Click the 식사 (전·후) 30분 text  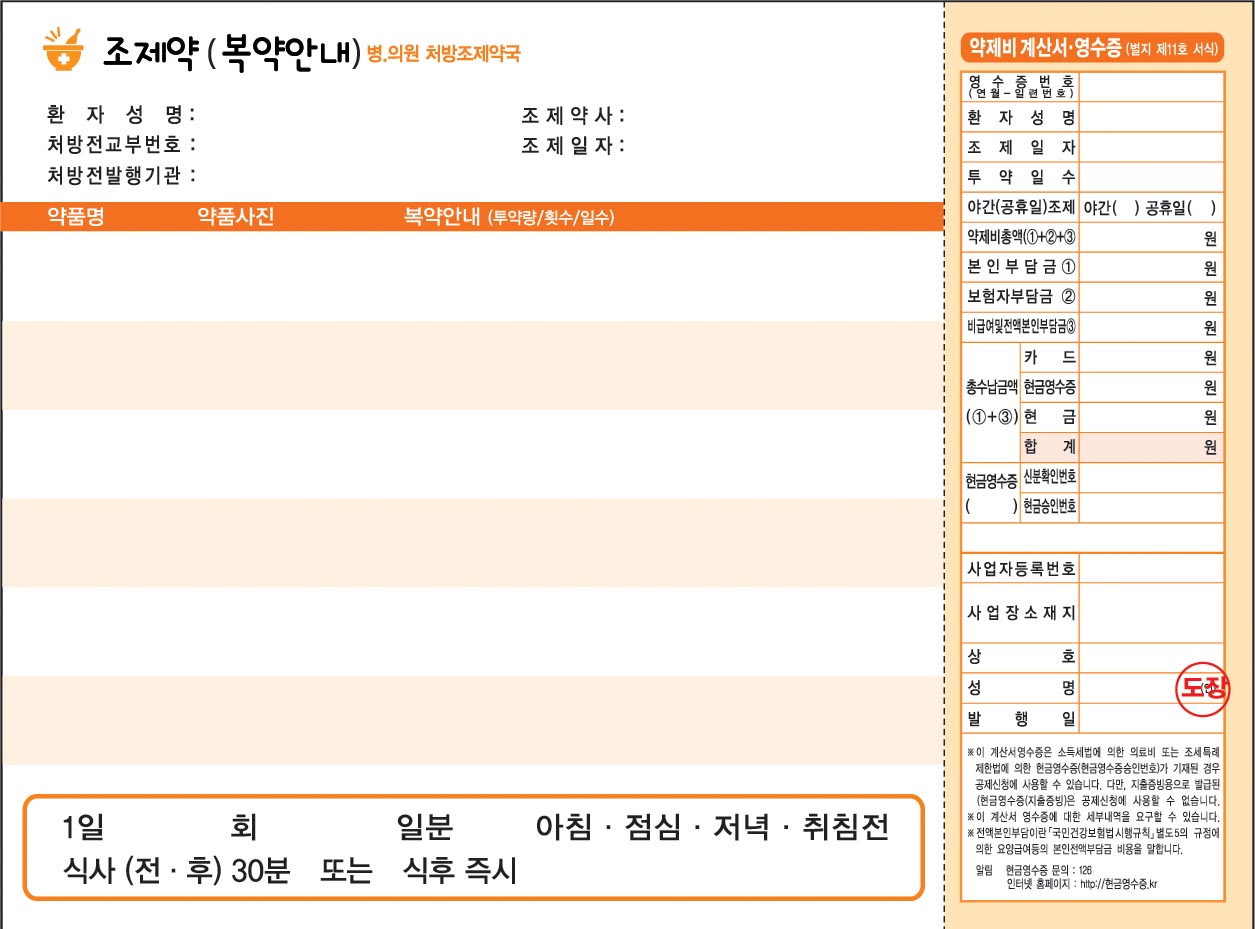[x=176, y=871]
